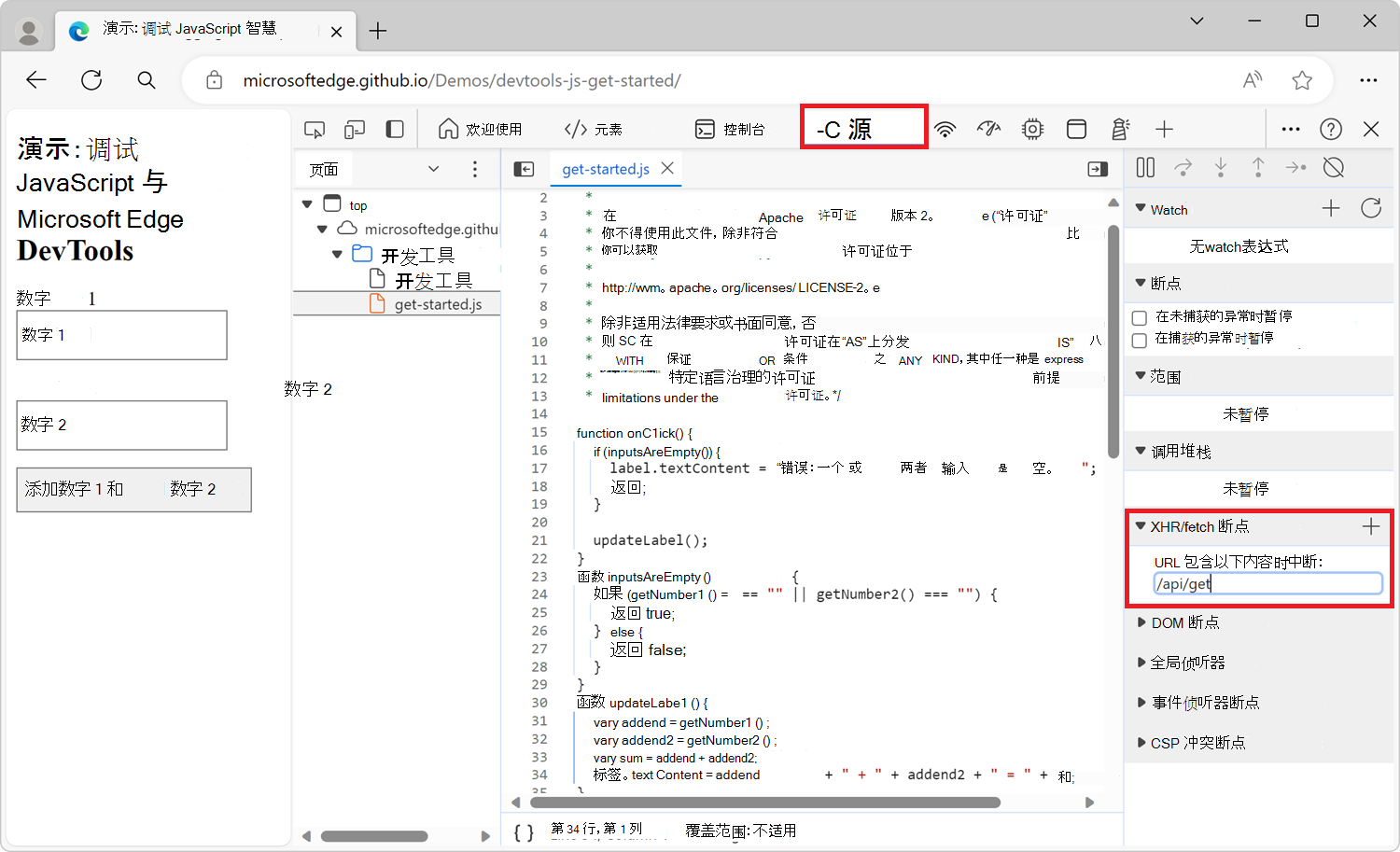
Task: Close the get-started.js editor tab
Action: tap(667, 168)
